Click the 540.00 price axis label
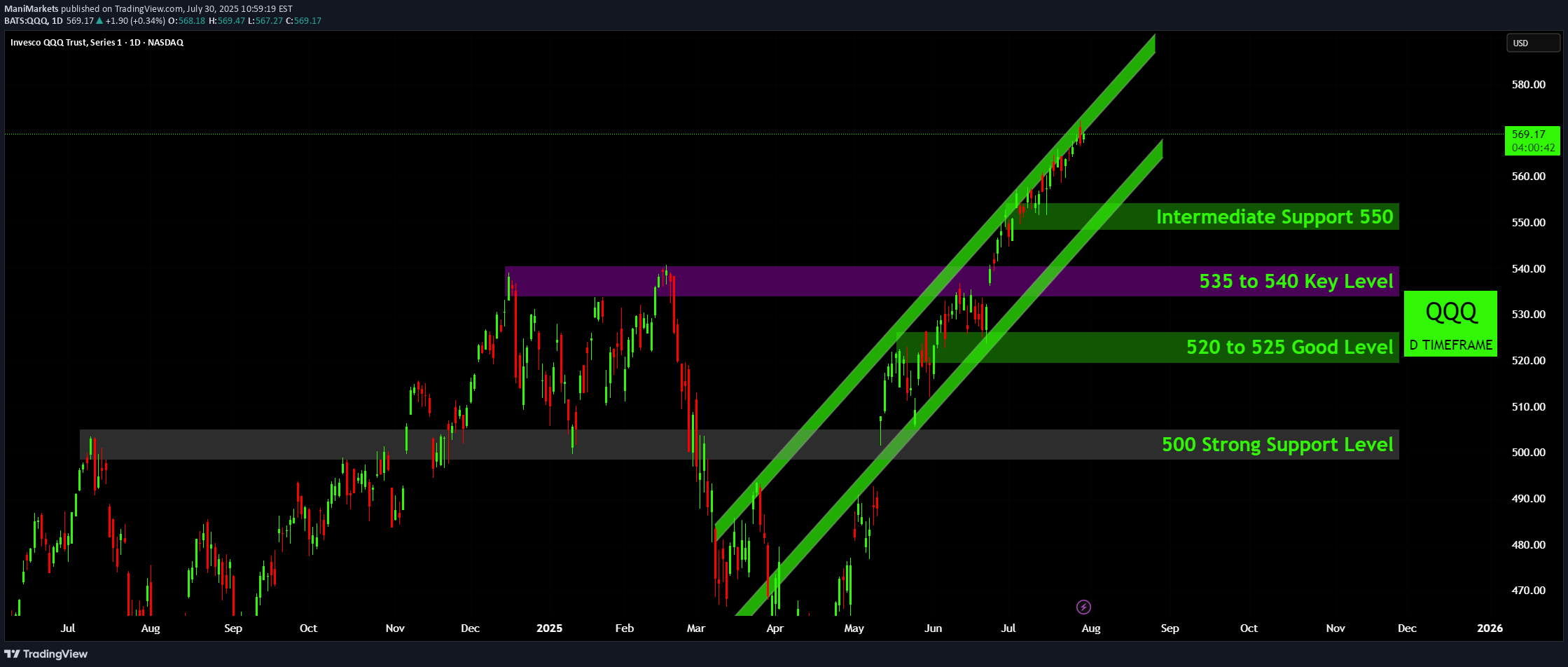This screenshot has width=1568, height=667. click(1528, 269)
